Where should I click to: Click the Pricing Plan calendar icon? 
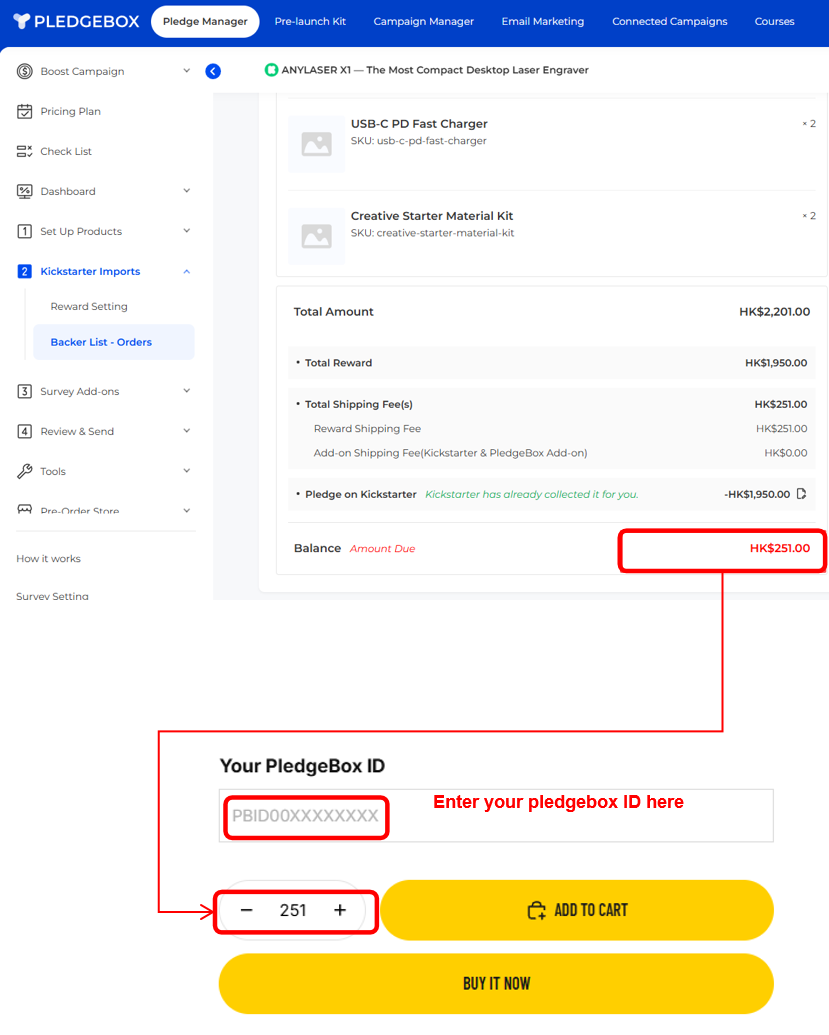point(24,111)
